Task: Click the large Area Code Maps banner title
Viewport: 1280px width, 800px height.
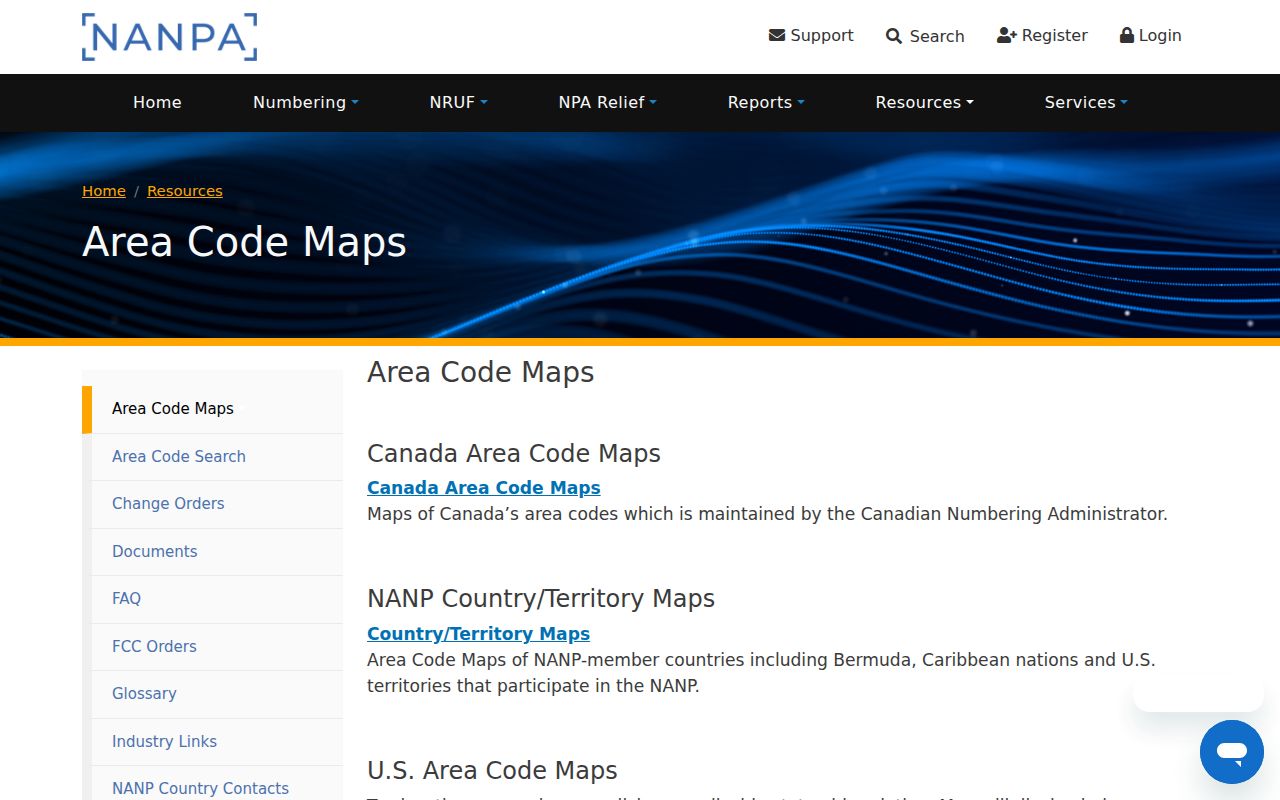Action: pyautogui.click(x=244, y=242)
